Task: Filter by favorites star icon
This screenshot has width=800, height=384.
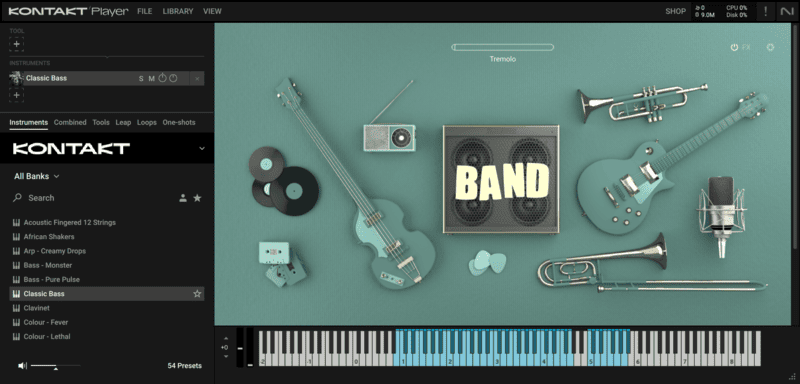Action: click(x=197, y=198)
